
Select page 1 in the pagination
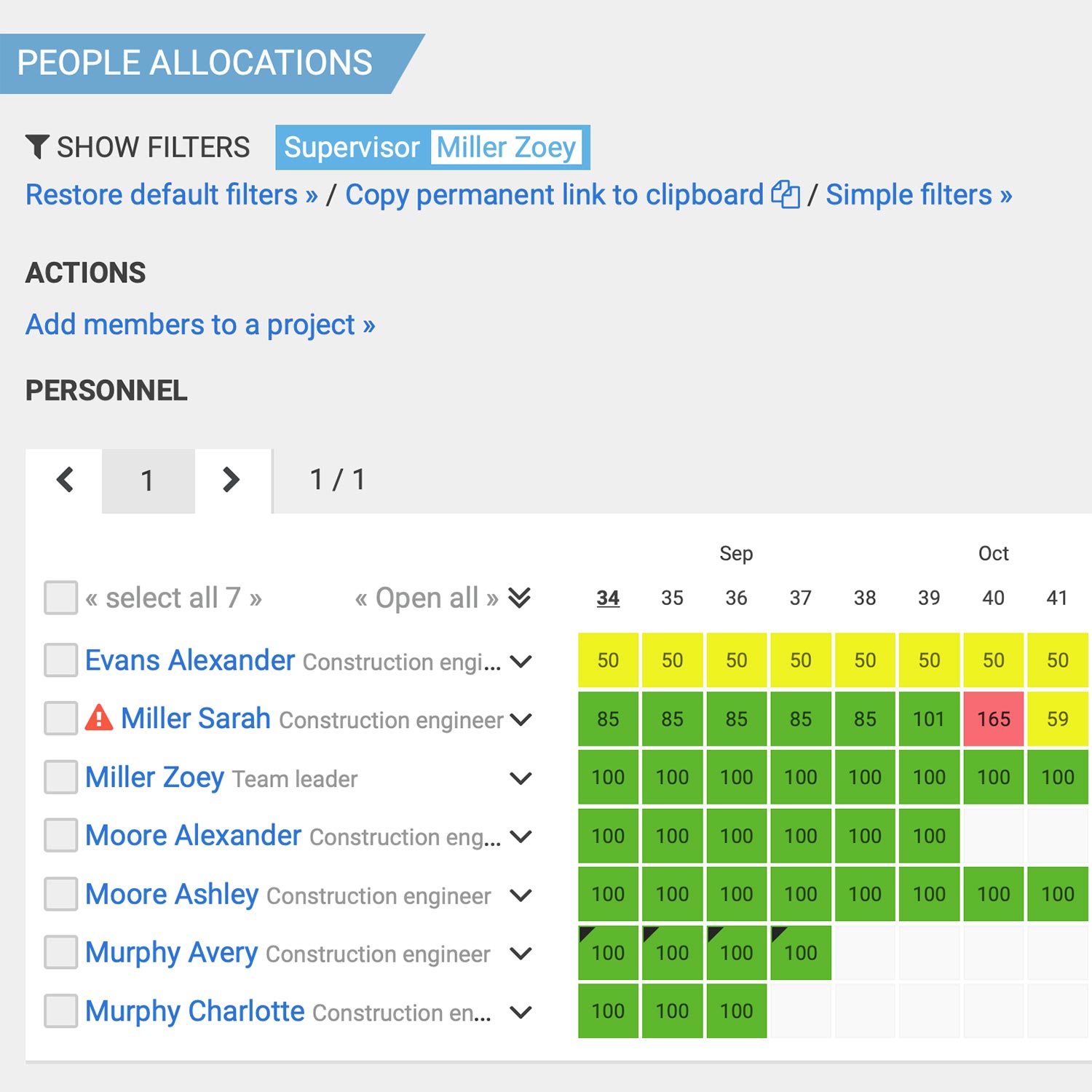(148, 480)
